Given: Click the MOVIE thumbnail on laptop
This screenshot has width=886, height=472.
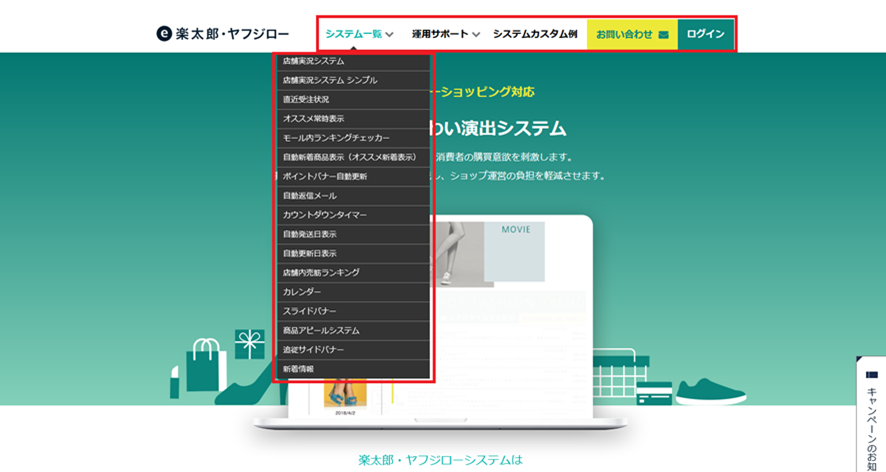Looking at the screenshot, I should (515, 251).
